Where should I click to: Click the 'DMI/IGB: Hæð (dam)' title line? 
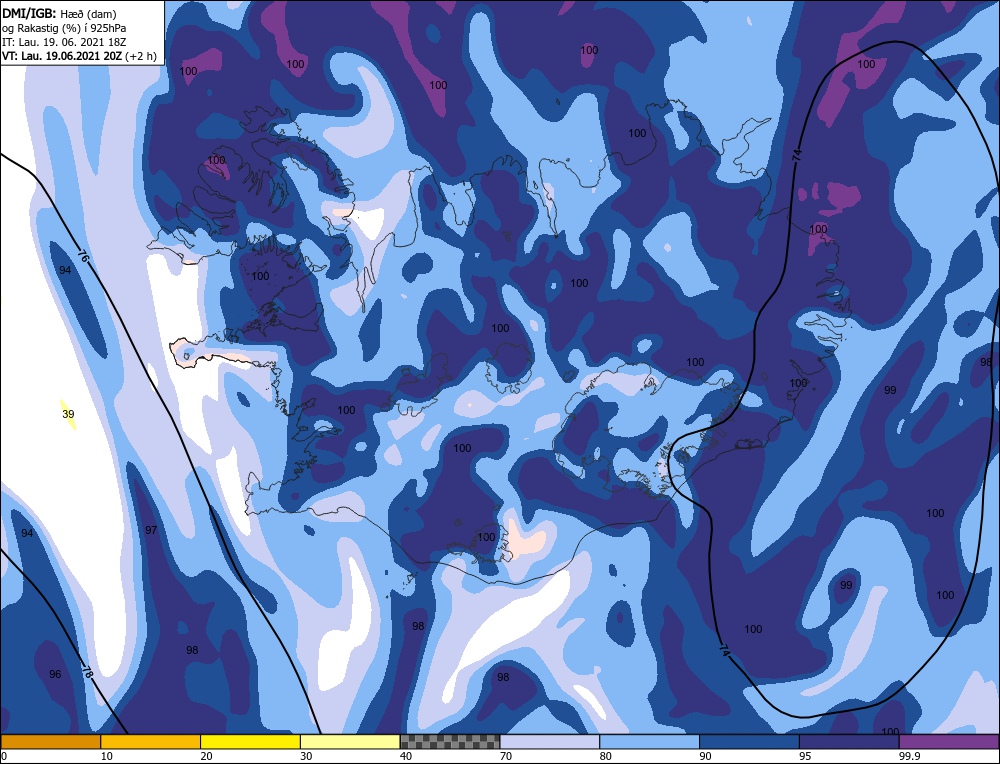tap(59, 13)
